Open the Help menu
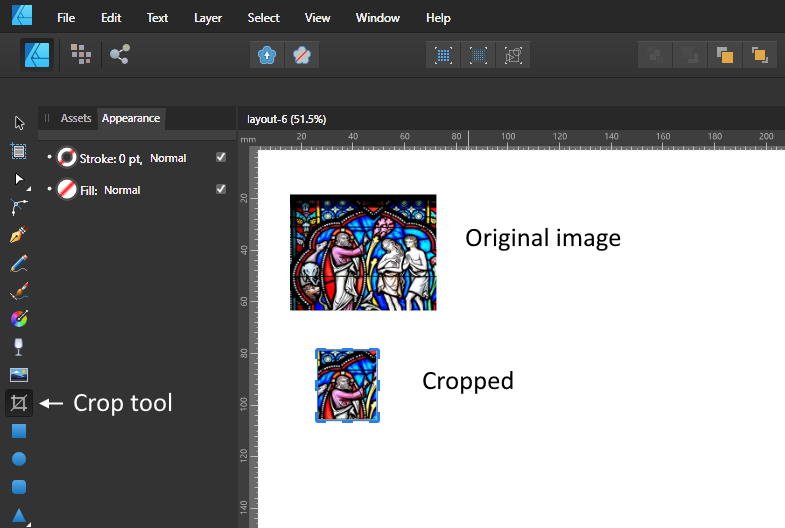 coord(438,18)
